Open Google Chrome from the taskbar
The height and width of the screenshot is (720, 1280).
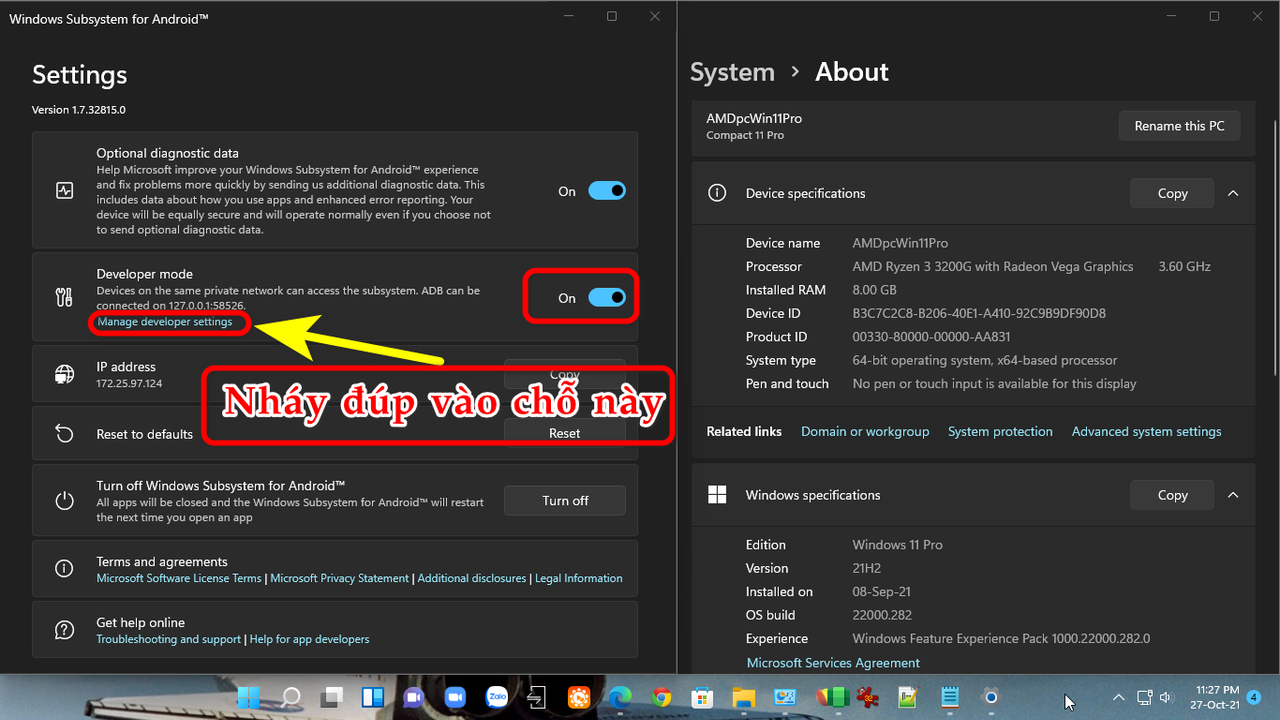[661, 697]
